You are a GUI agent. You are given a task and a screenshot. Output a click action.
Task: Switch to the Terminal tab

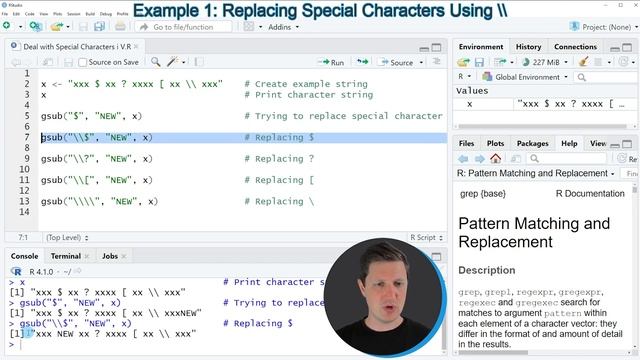pos(66,256)
